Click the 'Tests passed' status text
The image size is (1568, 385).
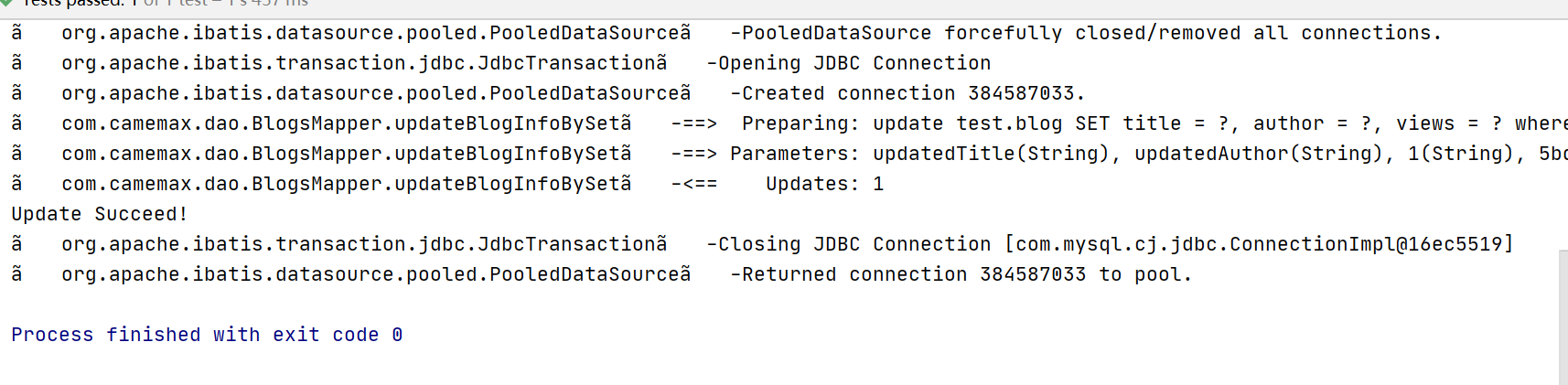(73, 4)
